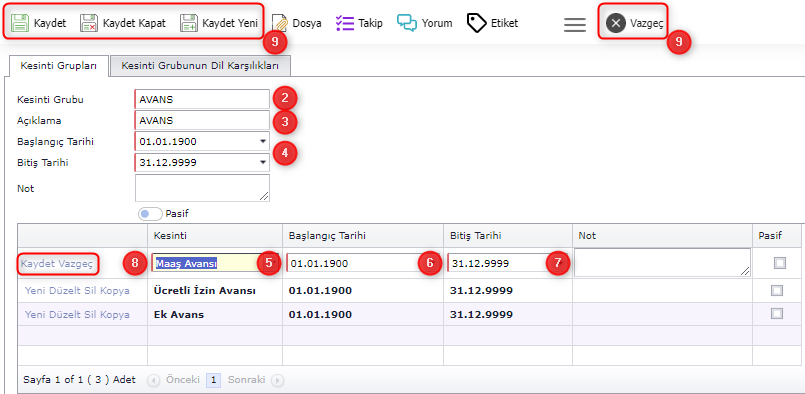The width and height of the screenshot is (805, 394).
Task: Check the Pasif checkbox in the Maaş Avansı row
Action: [x=780, y=263]
